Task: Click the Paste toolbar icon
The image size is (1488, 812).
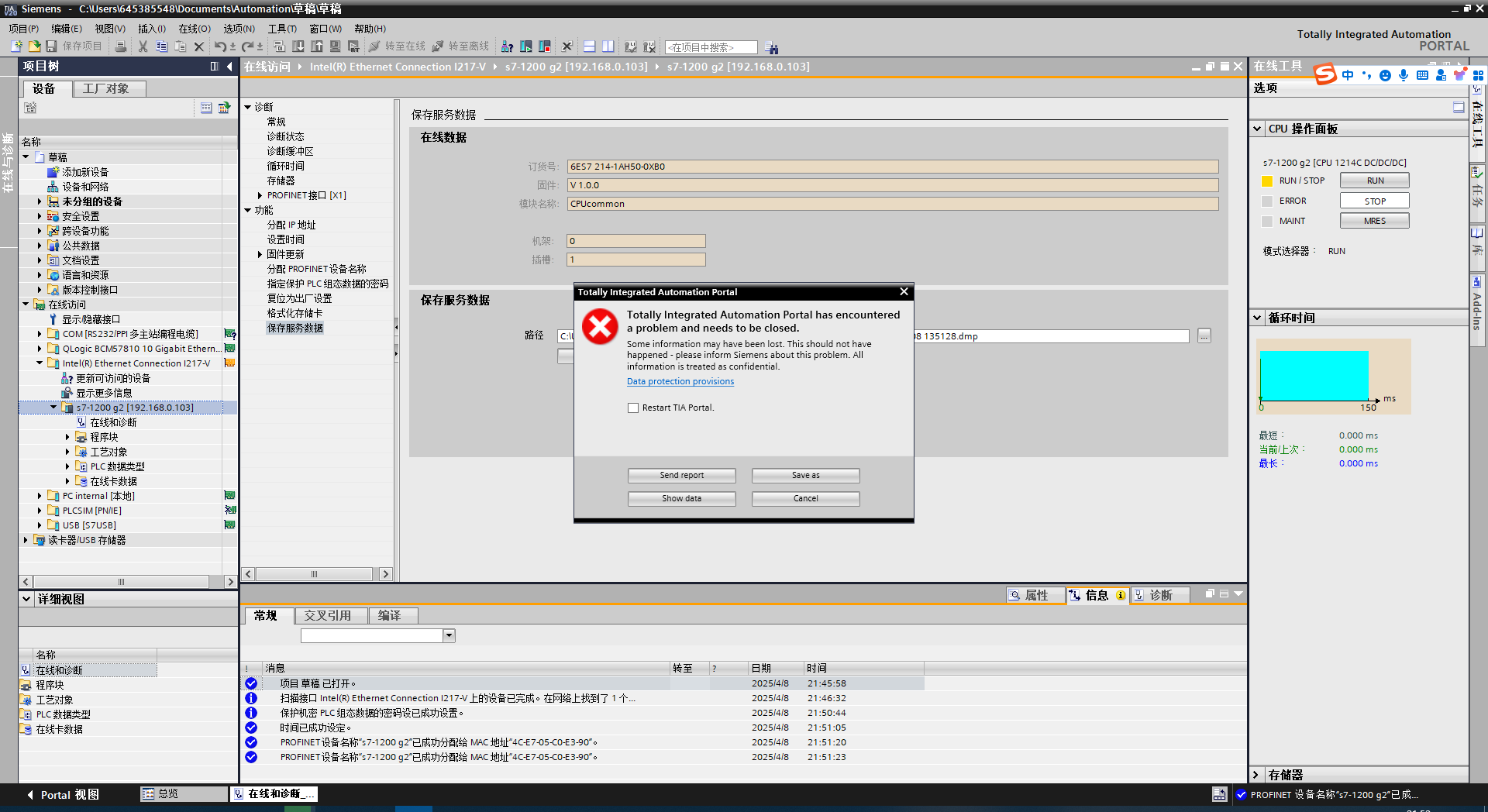Action: point(181,46)
